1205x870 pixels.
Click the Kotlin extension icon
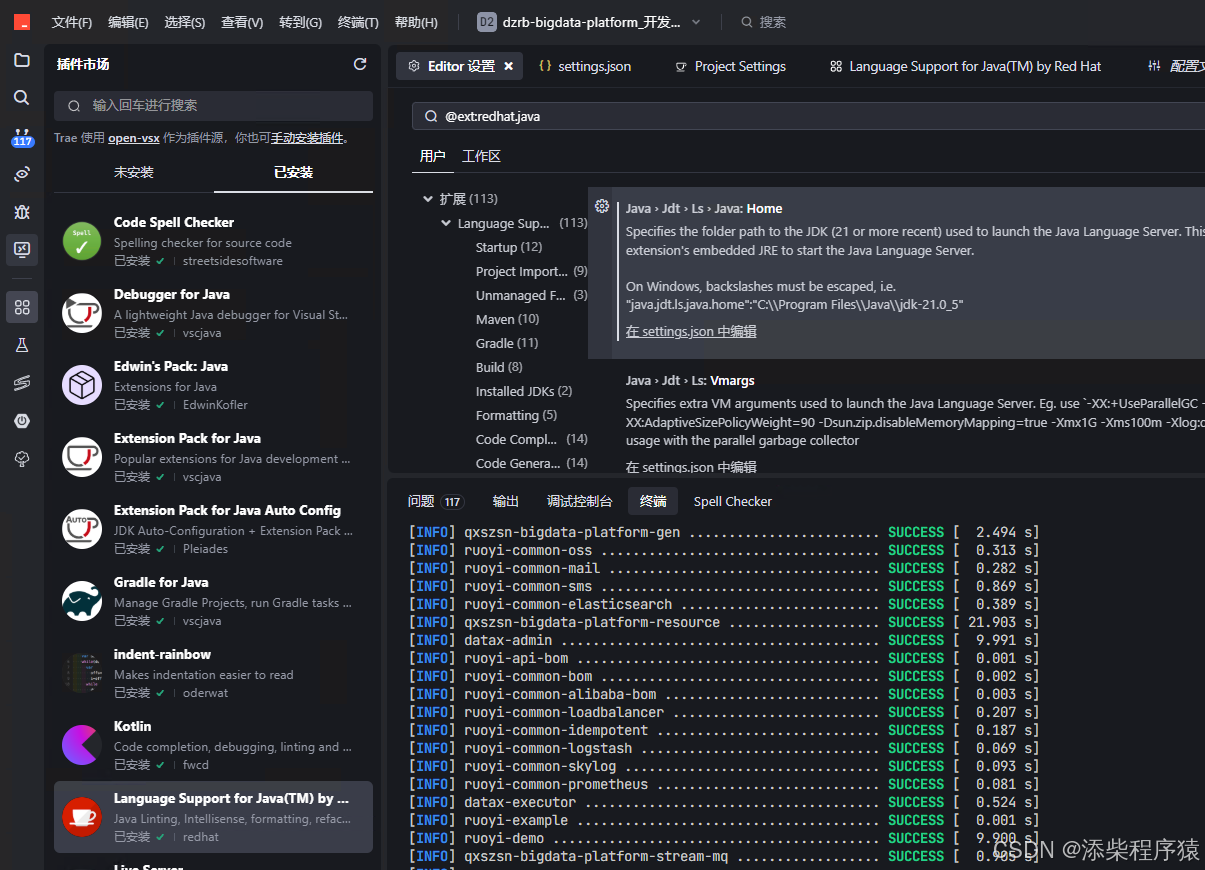click(82, 745)
